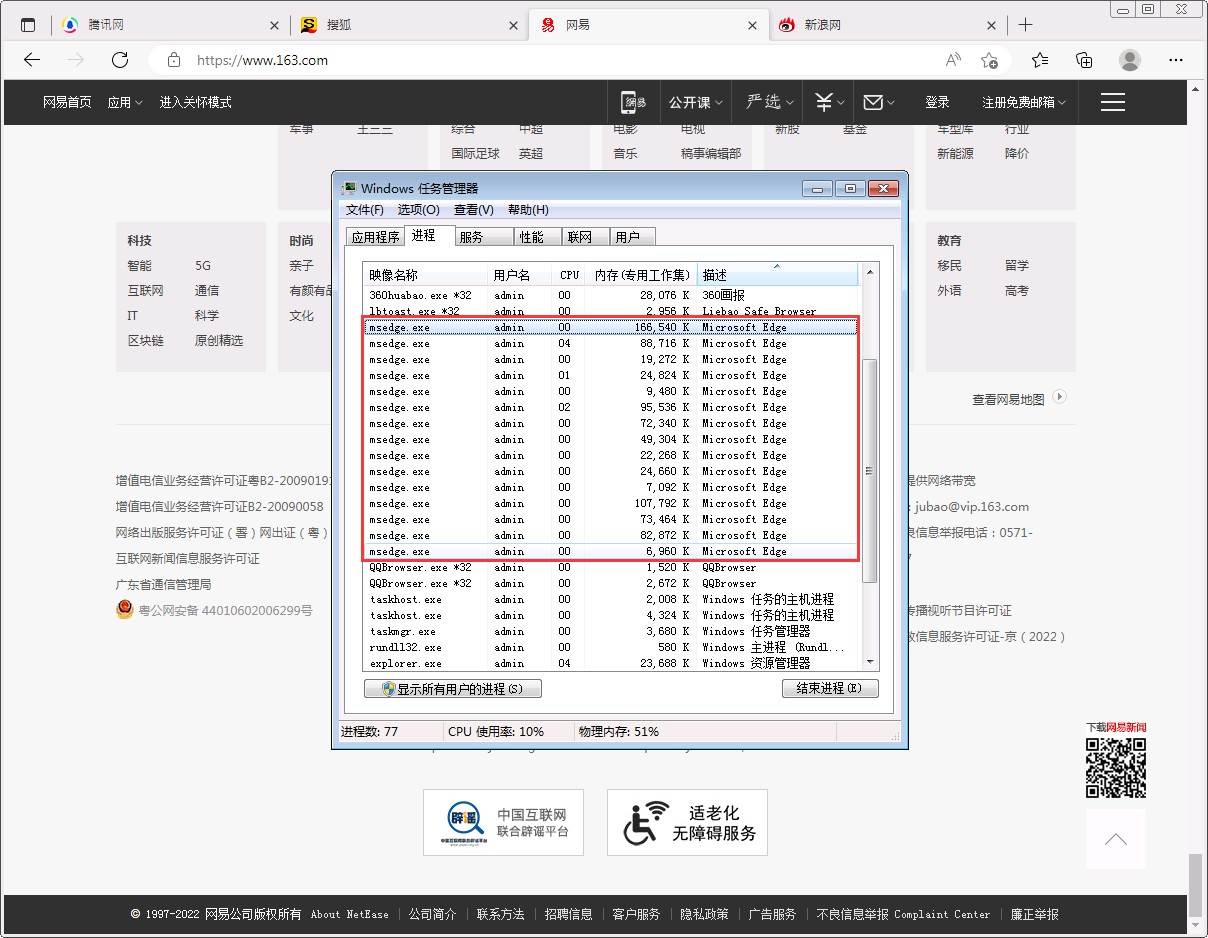Viewport: 1208px width, 938px height.
Task: Sort by 内存(专用工作集) column header
Action: [x=641, y=275]
